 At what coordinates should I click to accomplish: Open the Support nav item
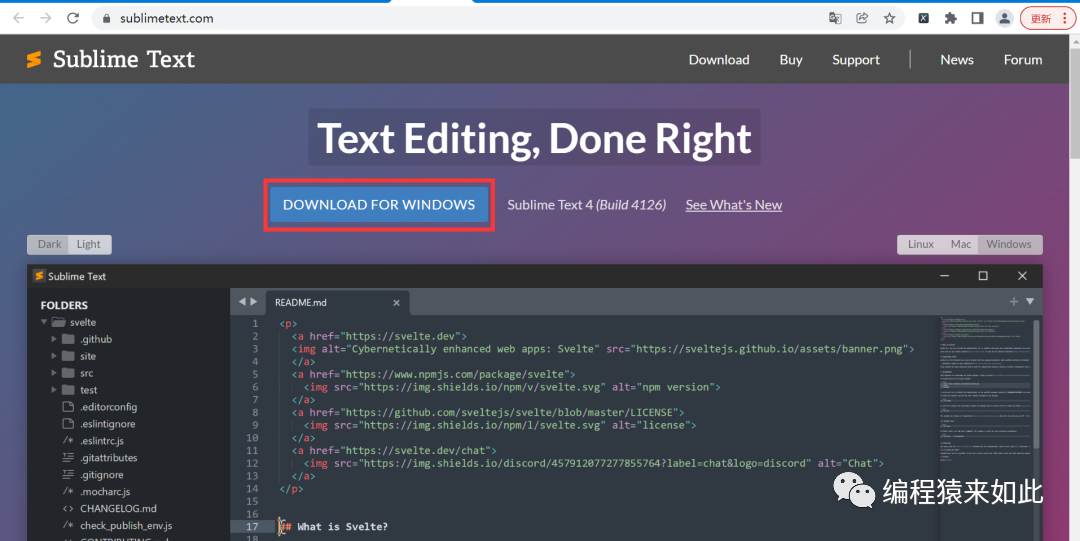tap(855, 60)
